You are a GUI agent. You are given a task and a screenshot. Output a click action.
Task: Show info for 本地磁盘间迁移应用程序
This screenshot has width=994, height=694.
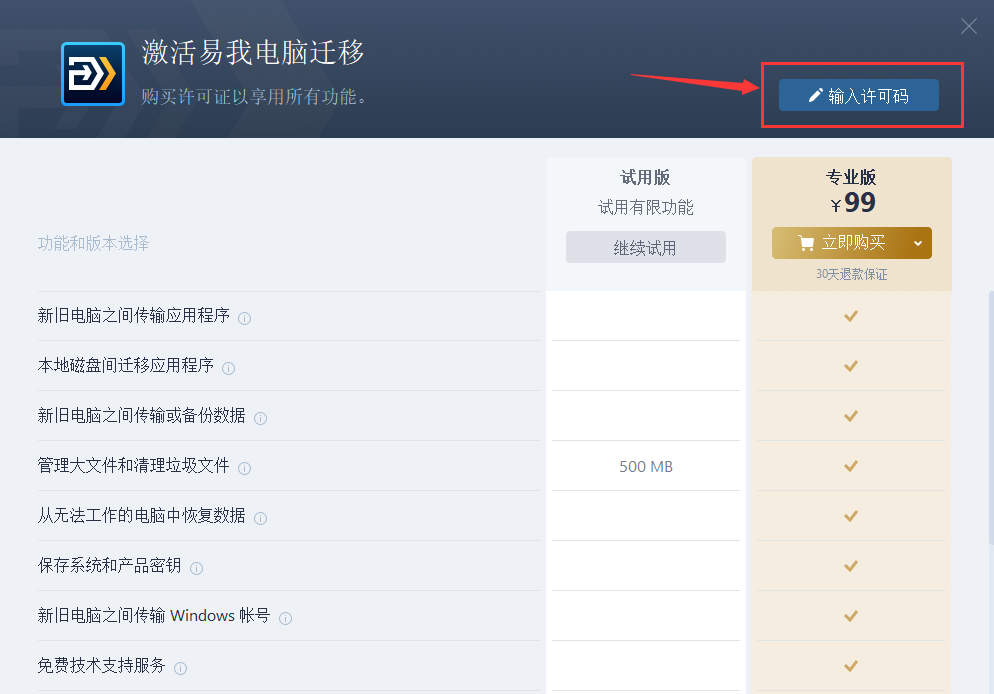[x=228, y=368]
